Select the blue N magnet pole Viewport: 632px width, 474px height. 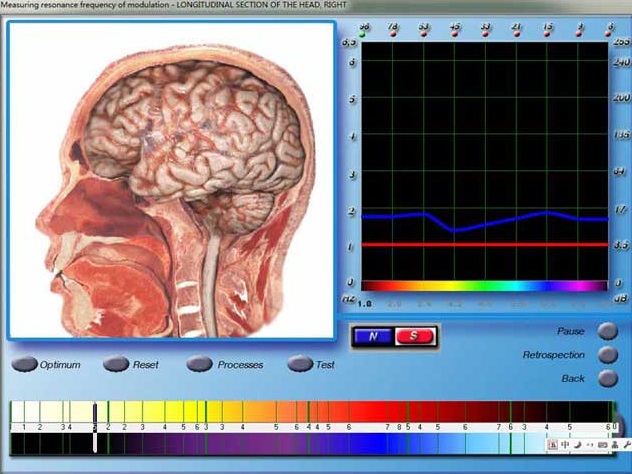click(x=374, y=337)
